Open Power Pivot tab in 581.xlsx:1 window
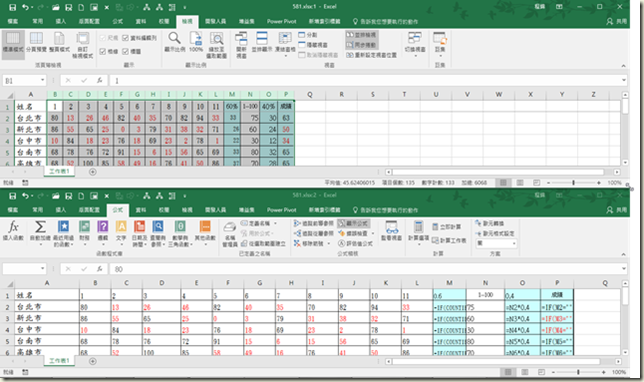644x382 pixels. coord(282,21)
